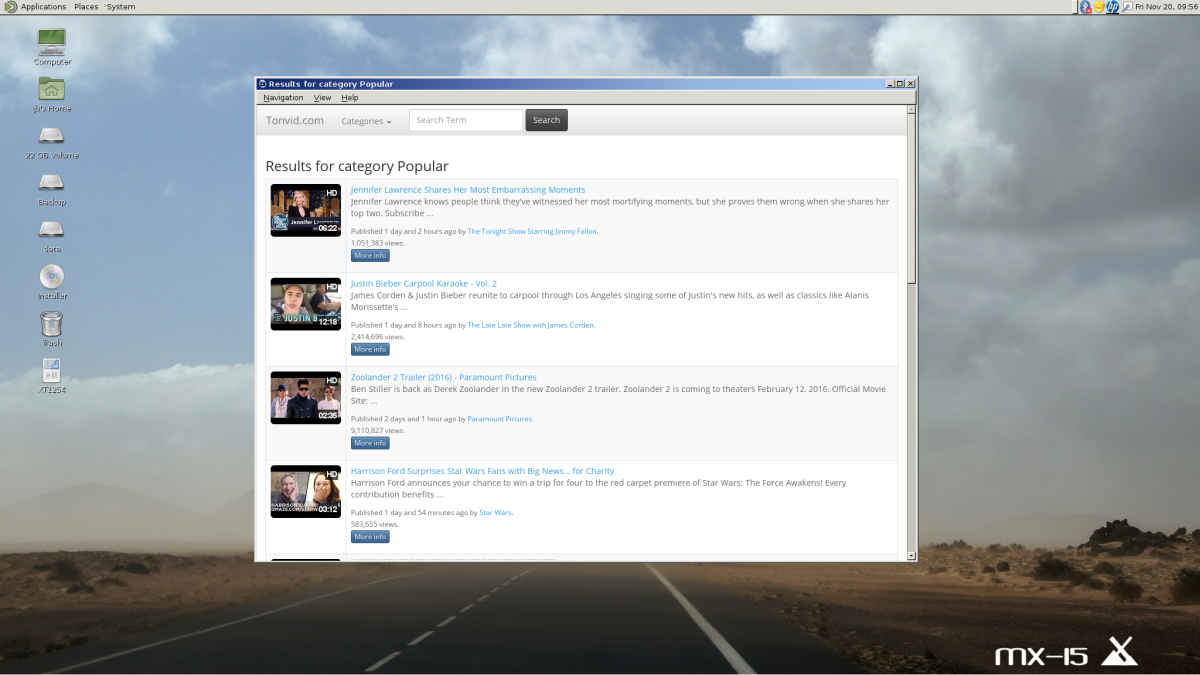Visit The Tonight Show Starring Jimmy Fallon channel

click(533, 231)
